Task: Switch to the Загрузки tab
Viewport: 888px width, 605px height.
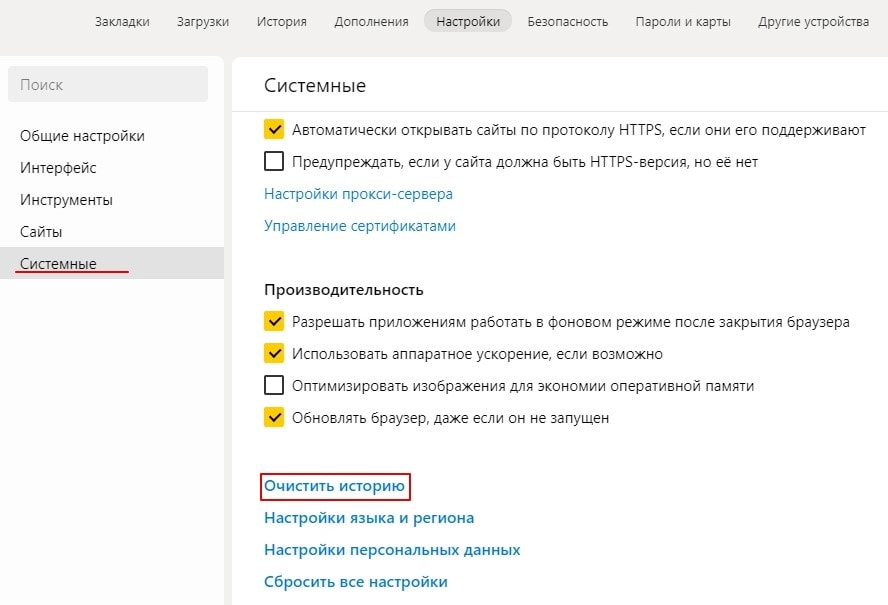Action: click(202, 21)
